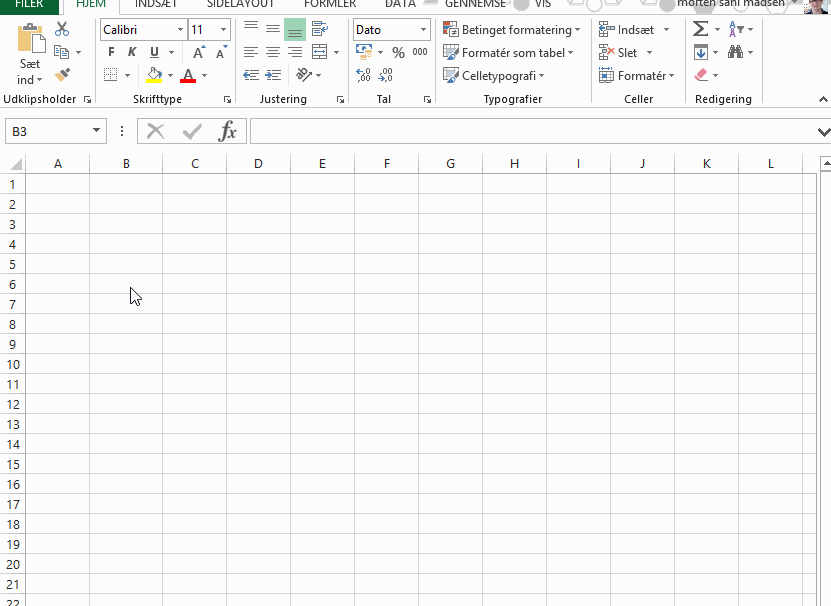Click the Insert Function fx icon
The width and height of the screenshot is (831, 606).
pos(228,131)
